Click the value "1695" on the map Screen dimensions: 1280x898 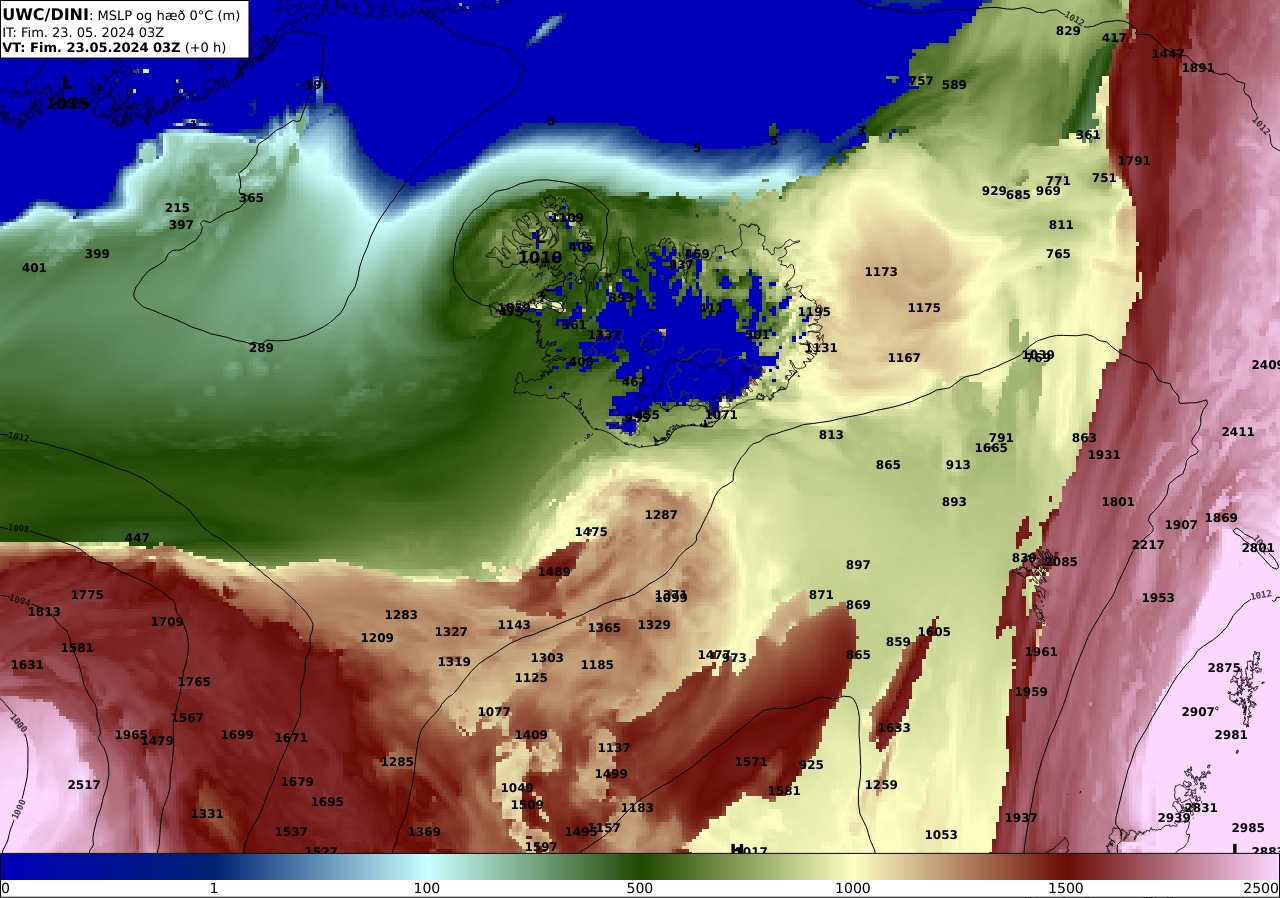[327, 802]
